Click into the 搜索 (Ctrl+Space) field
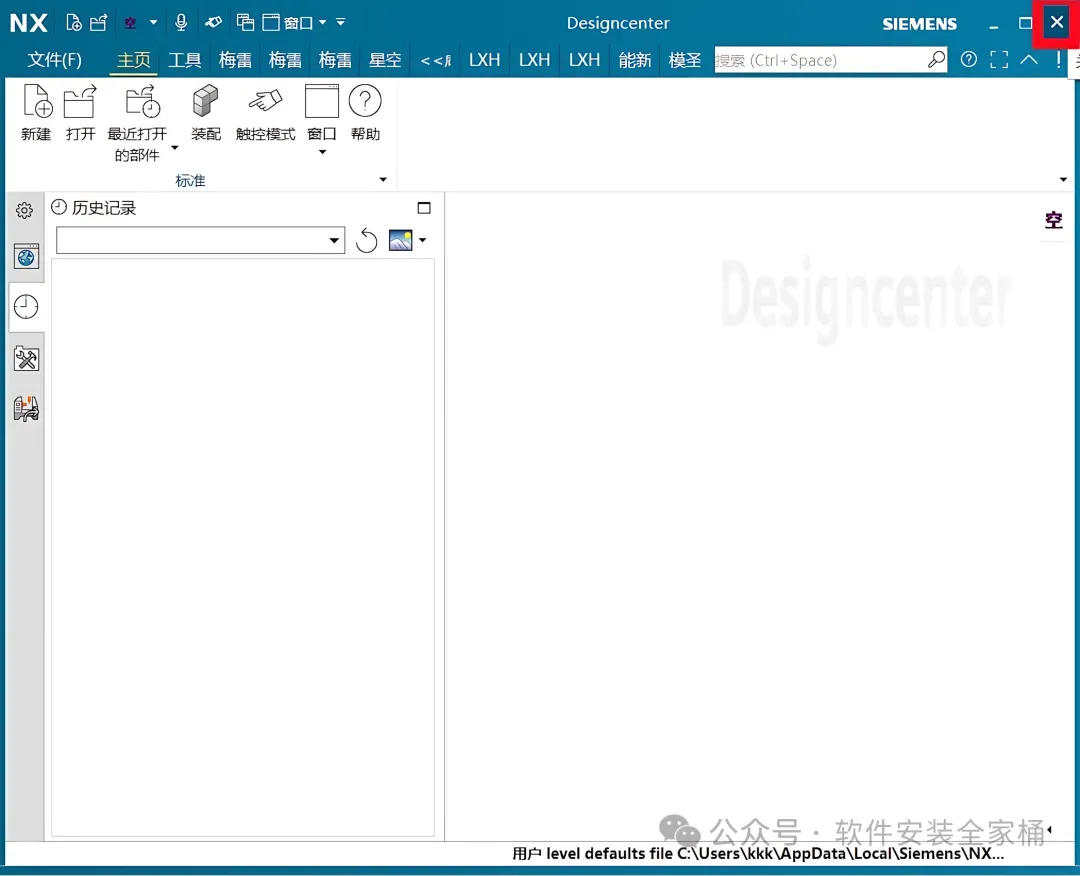 pyautogui.click(x=820, y=60)
